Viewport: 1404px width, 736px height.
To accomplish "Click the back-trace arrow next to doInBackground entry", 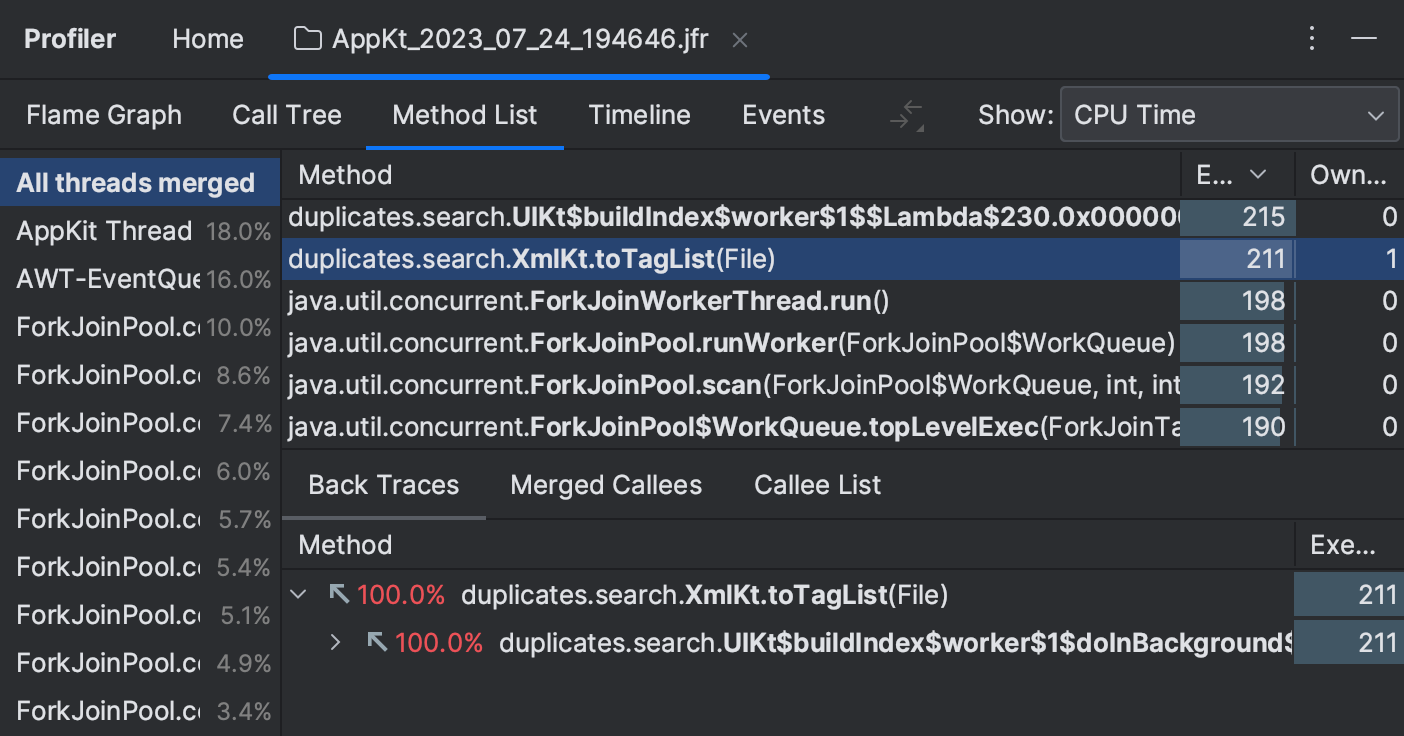I will 377,643.
